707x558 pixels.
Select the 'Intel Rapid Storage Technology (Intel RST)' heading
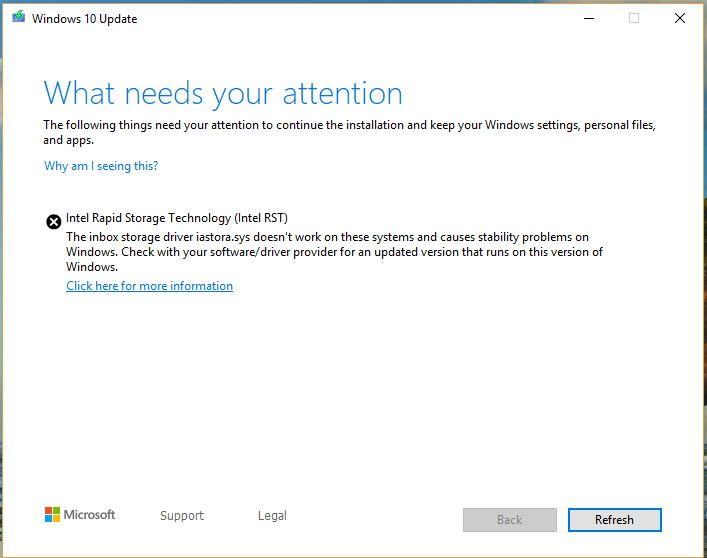point(177,218)
